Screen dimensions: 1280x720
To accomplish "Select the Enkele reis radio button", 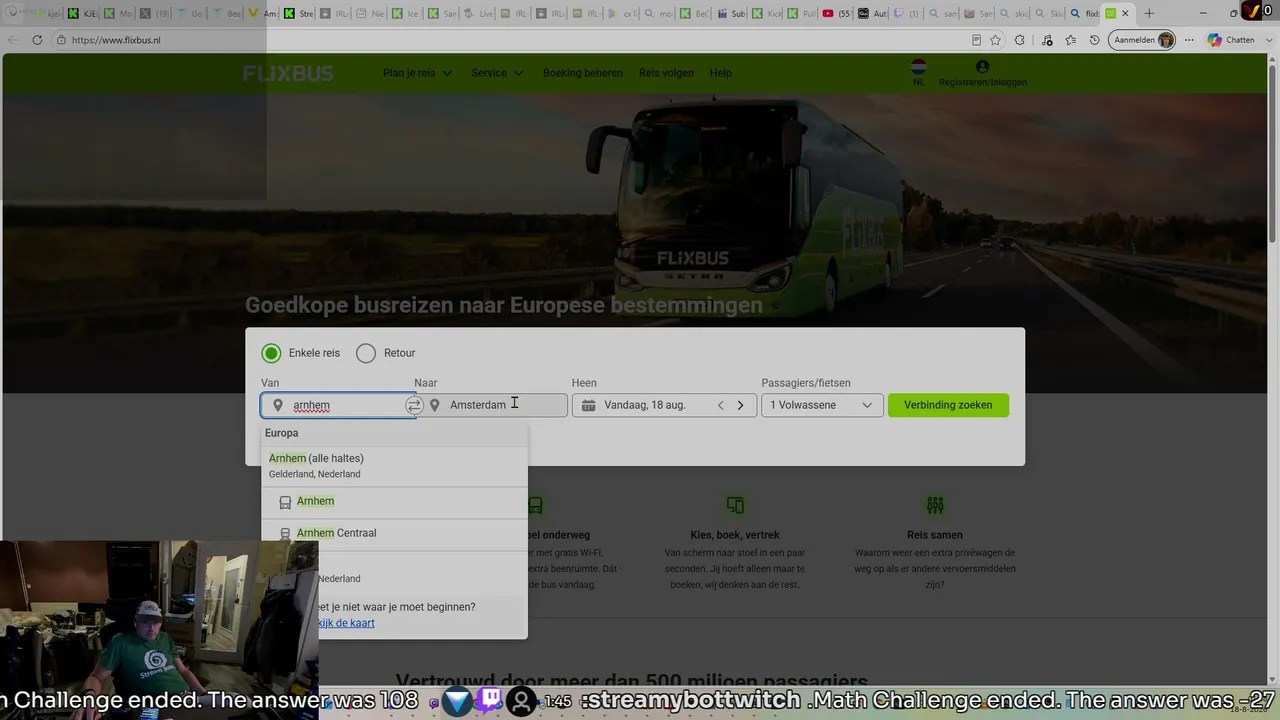I will pyautogui.click(x=271, y=353).
